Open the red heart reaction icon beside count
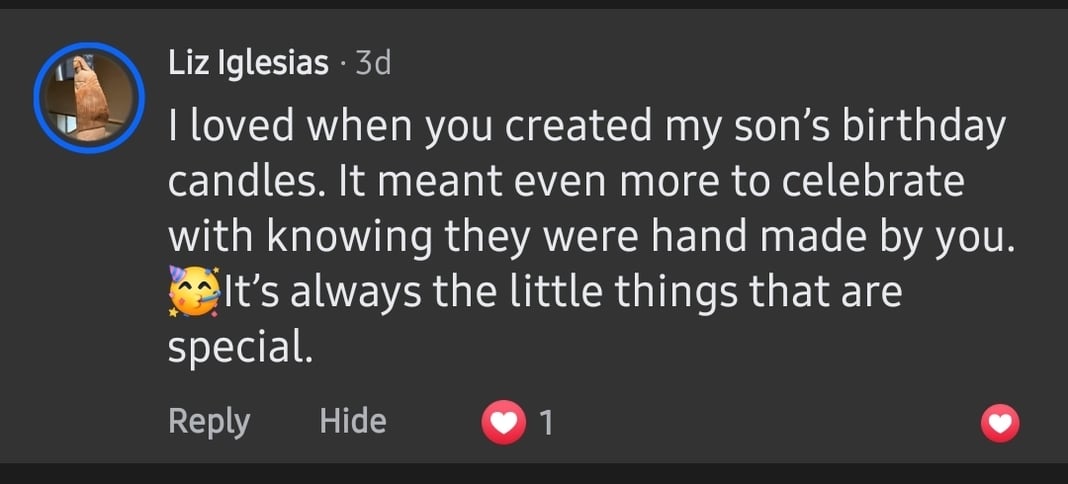This screenshot has width=1068, height=484. 502,423
